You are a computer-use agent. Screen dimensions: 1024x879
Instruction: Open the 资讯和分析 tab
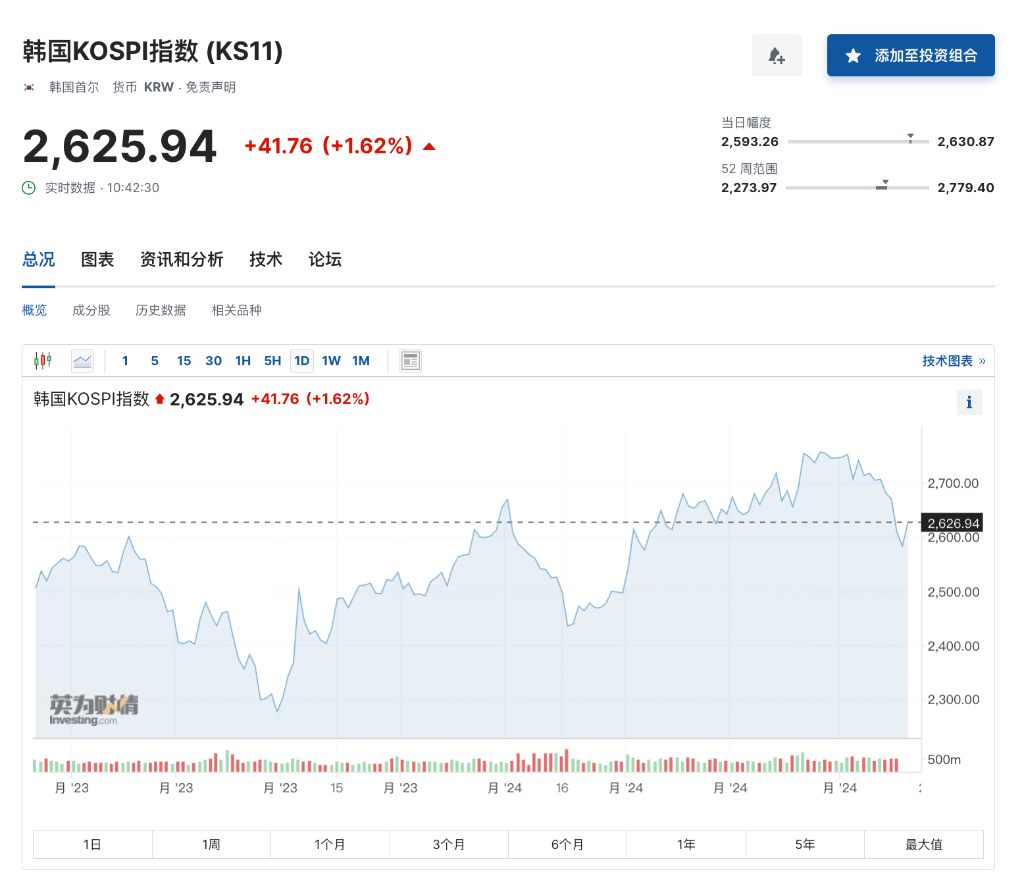[x=182, y=259]
